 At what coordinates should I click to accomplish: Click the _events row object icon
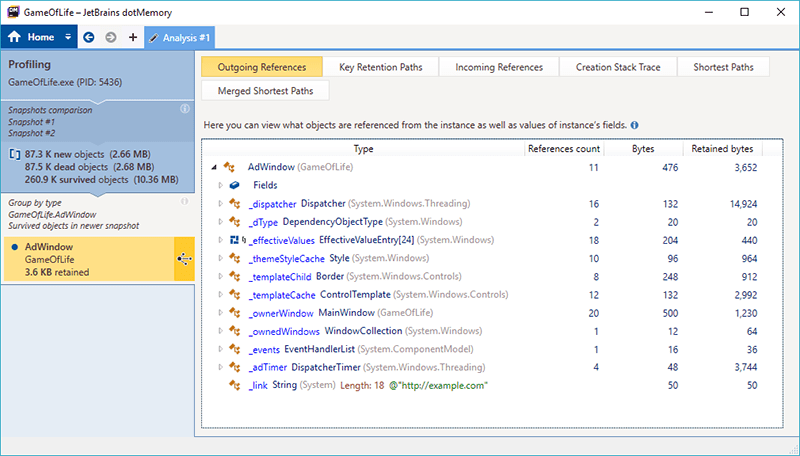point(235,349)
